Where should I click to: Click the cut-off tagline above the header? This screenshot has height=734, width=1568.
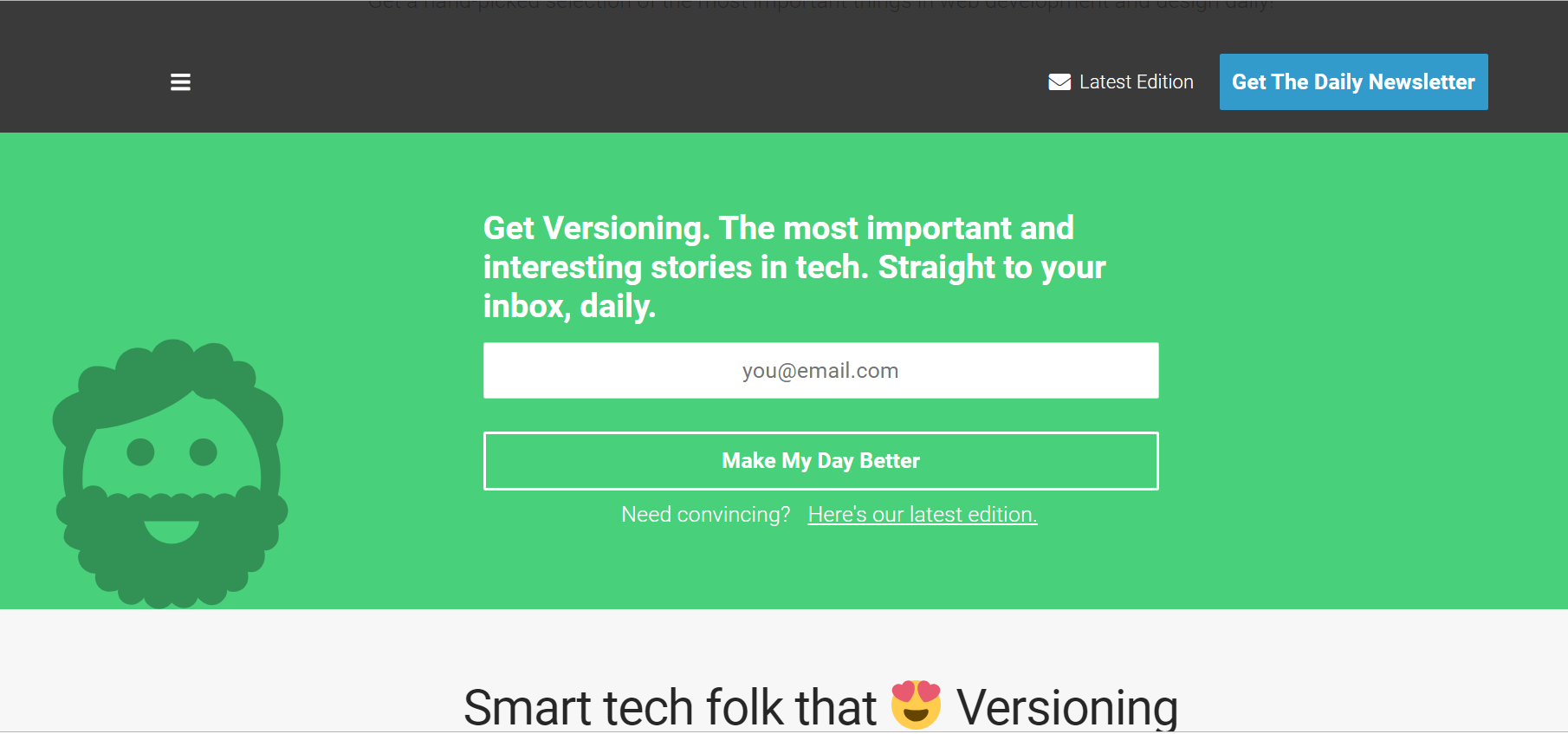820,5
